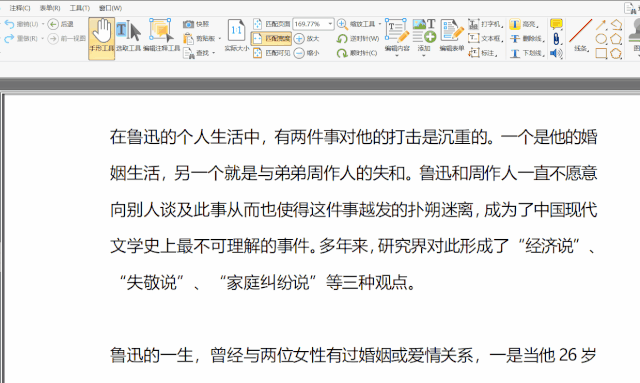Image resolution: width=640 pixels, height=383 pixels.
Task: Take a Snapshot (快照) with the camera icon
Action: (196, 24)
